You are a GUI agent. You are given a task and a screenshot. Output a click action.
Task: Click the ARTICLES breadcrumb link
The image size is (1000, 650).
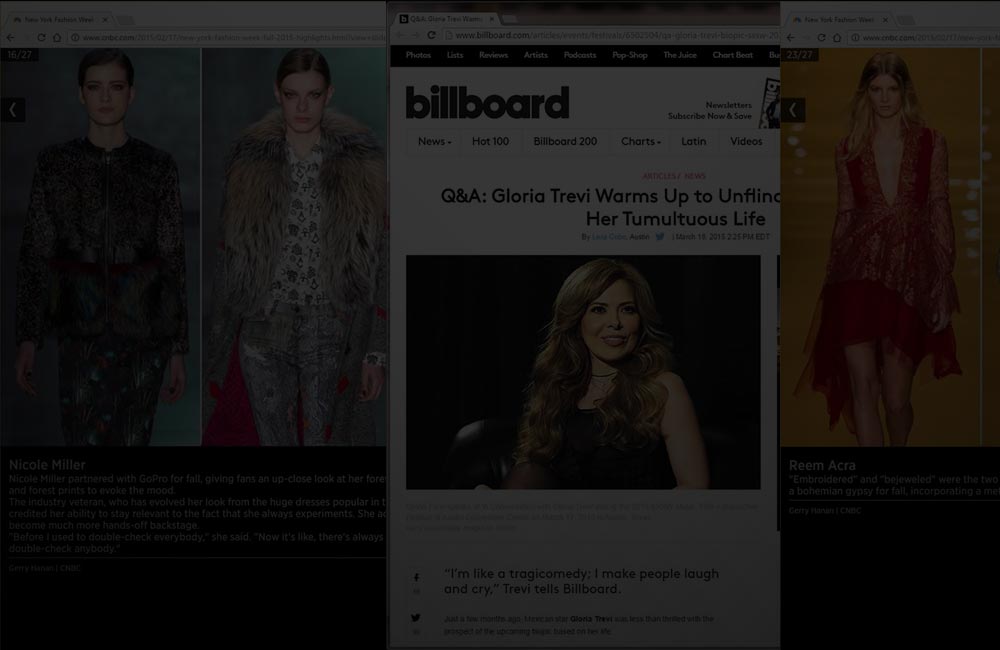pos(659,176)
